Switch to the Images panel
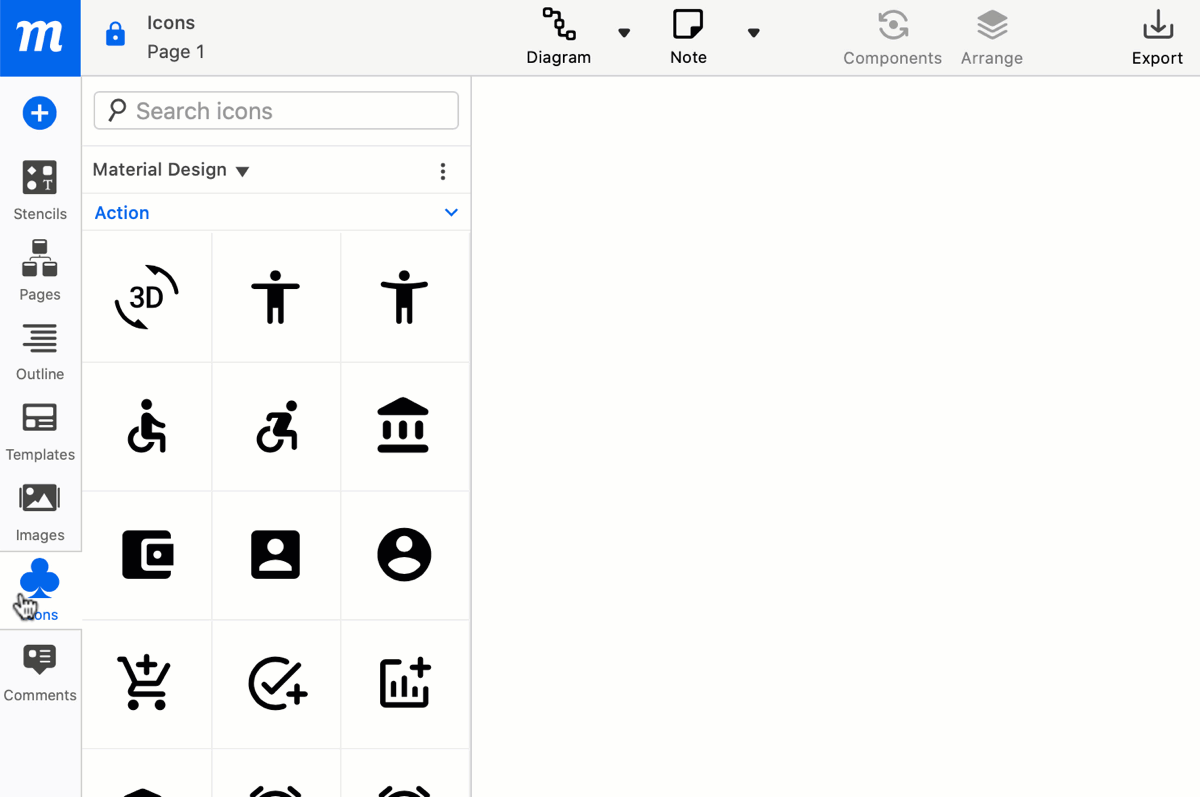 (x=40, y=510)
